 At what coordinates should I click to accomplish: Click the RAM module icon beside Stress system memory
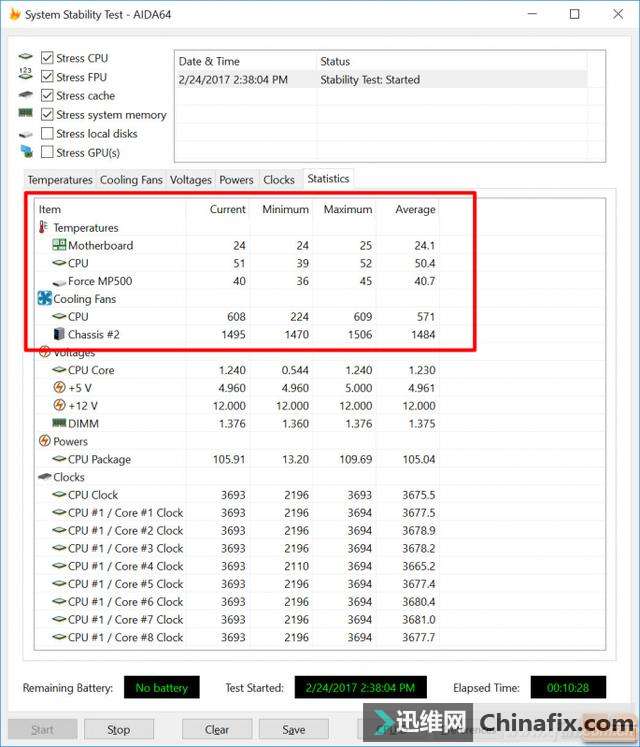pyautogui.click(x=26, y=113)
